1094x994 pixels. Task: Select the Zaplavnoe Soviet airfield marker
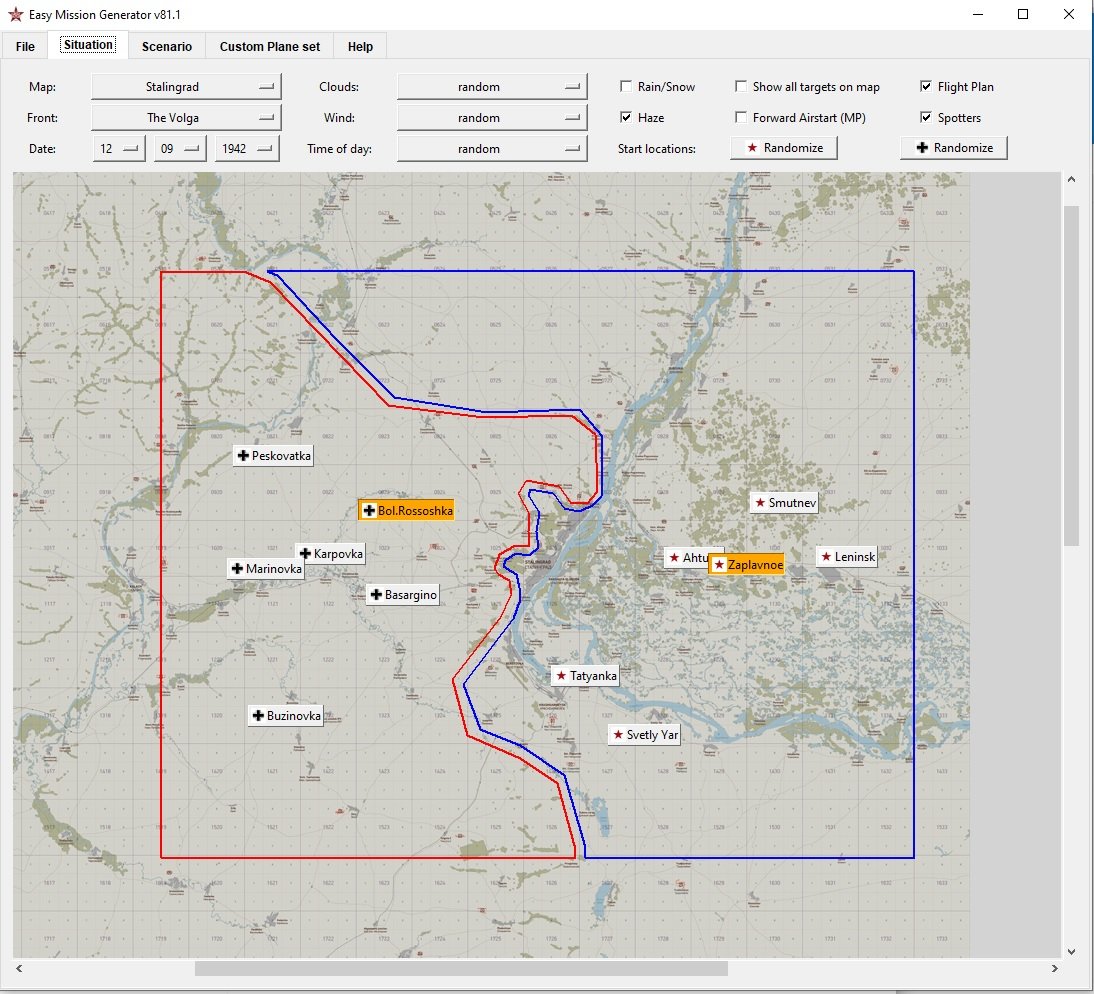pos(746,565)
